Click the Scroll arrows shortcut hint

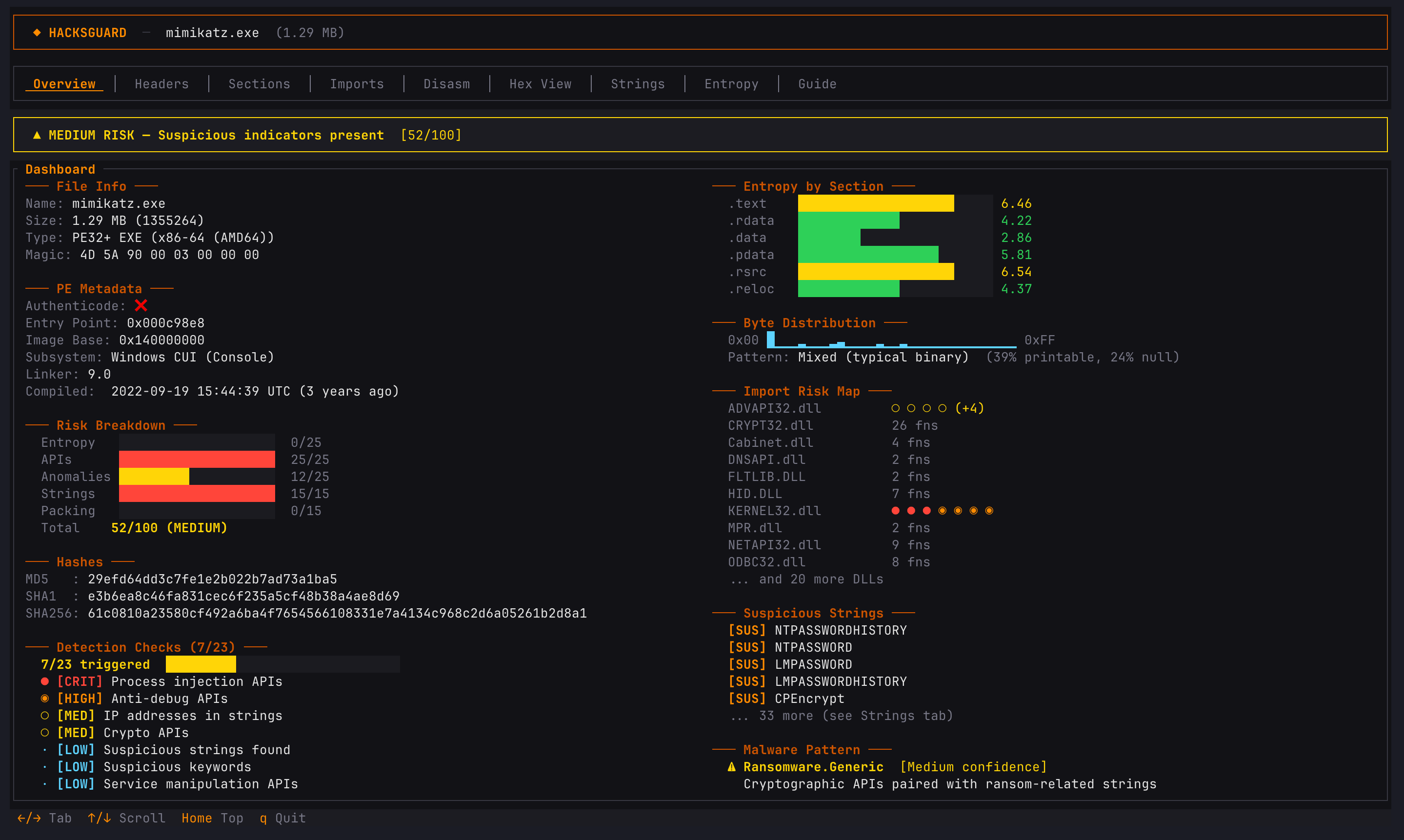[127, 818]
